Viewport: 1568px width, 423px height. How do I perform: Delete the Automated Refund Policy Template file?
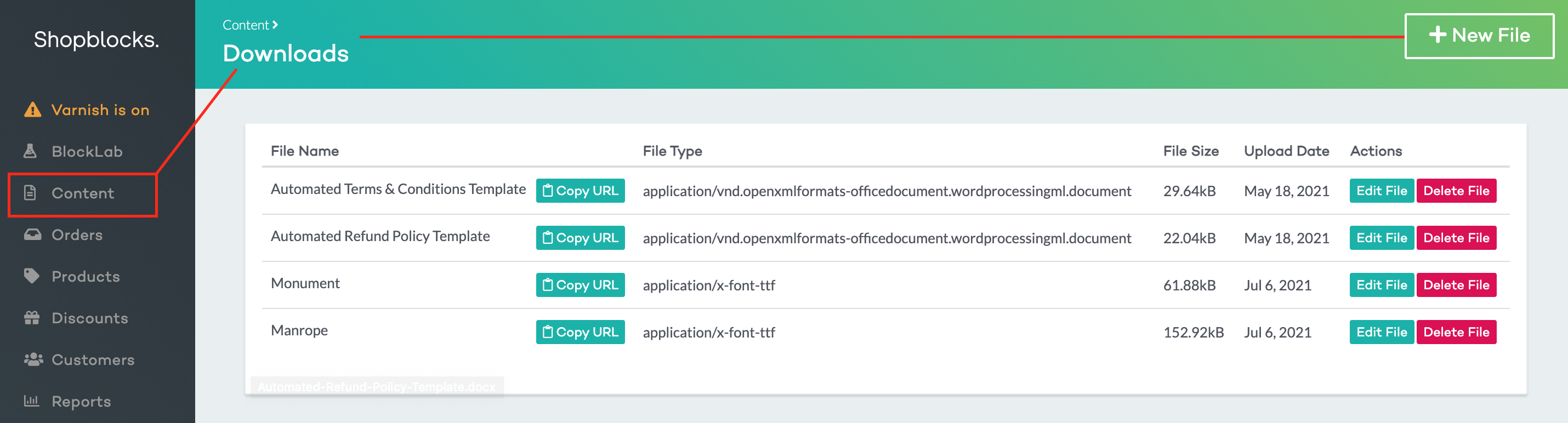coord(1456,238)
